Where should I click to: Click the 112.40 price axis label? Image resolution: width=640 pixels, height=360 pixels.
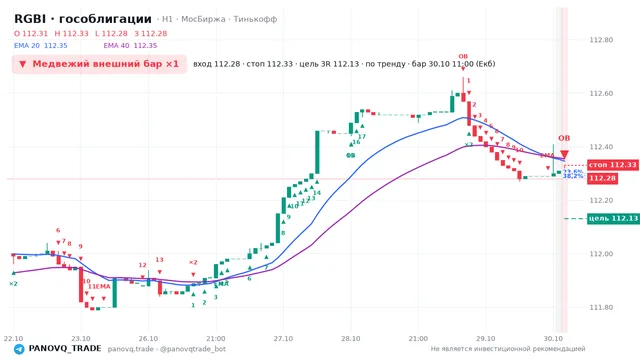pyautogui.click(x=601, y=147)
